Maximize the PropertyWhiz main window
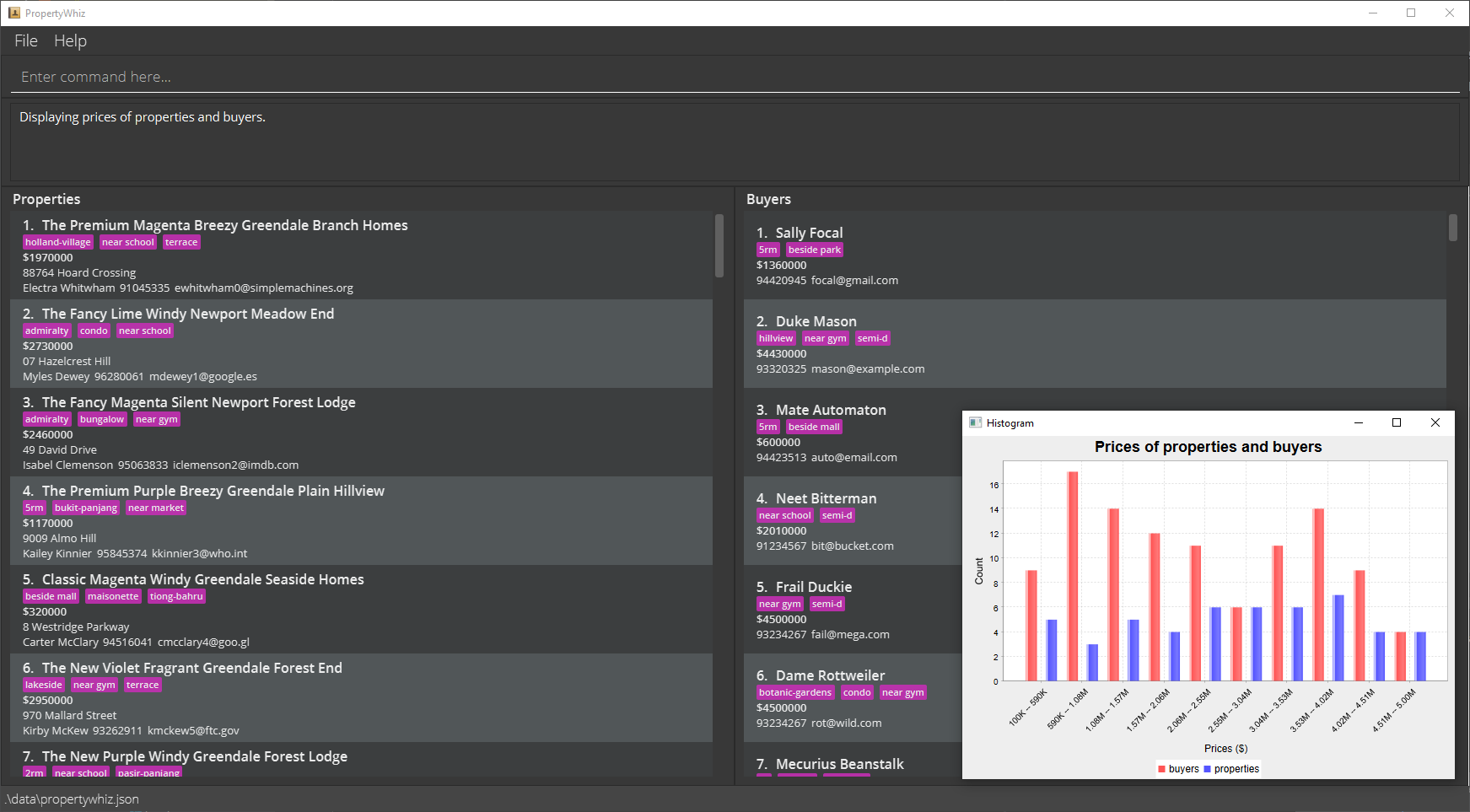 [1411, 13]
